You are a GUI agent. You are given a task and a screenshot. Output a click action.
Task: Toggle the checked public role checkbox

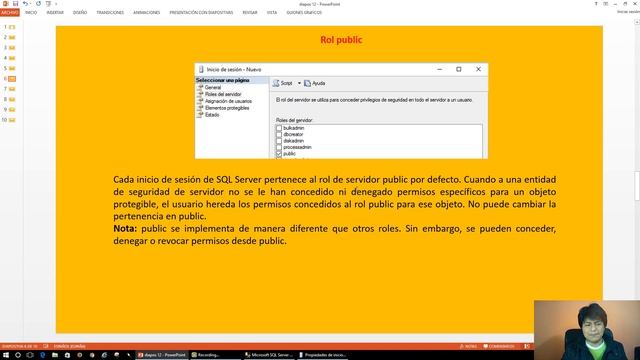point(279,154)
